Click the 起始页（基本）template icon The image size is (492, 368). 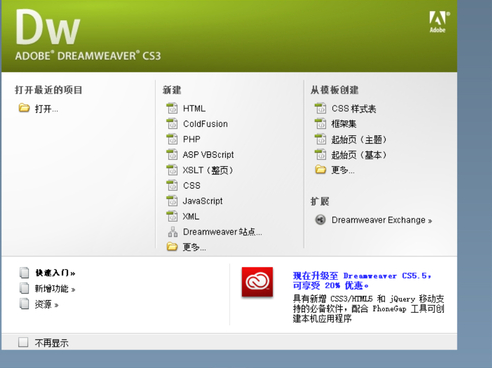(x=320, y=154)
